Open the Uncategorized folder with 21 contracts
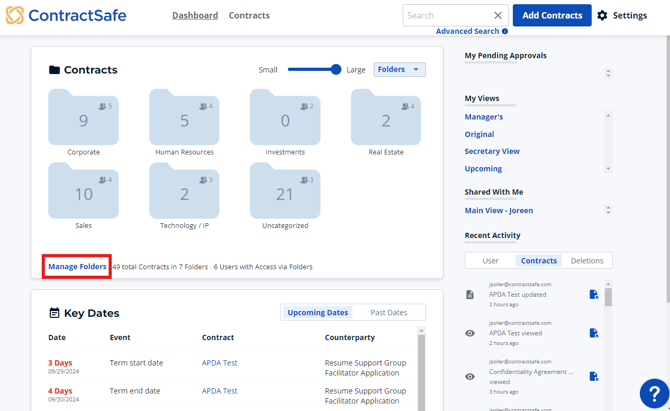 tap(285, 191)
